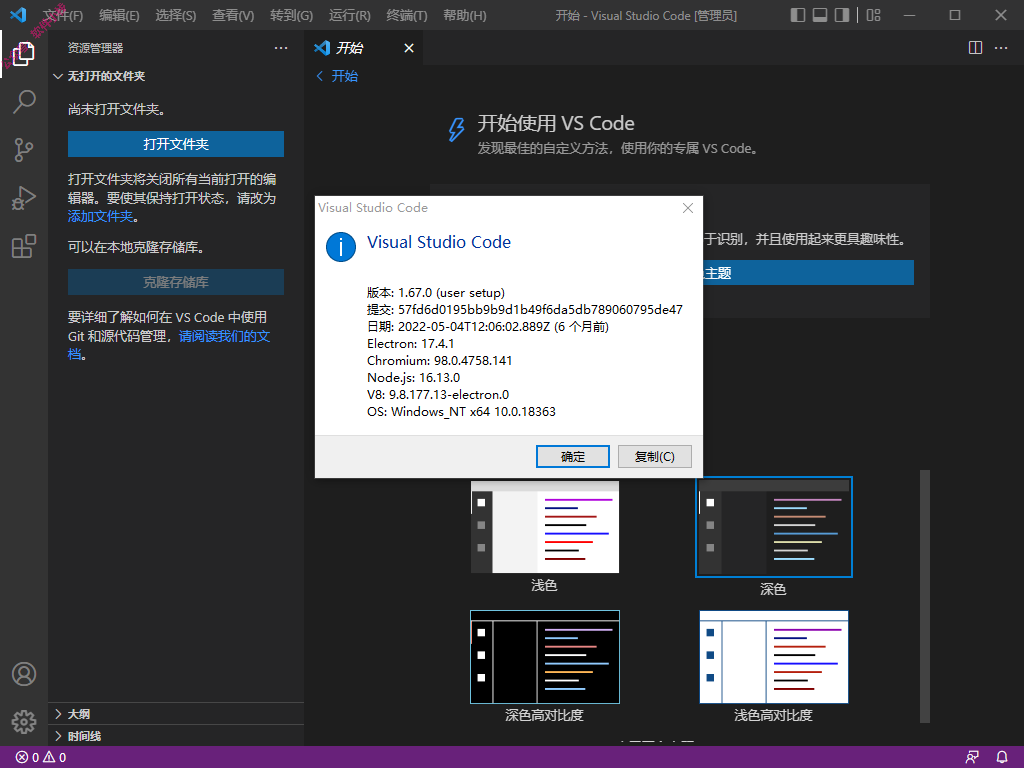1024x768 pixels.
Task: Open the Source Control view
Action: (x=24, y=150)
